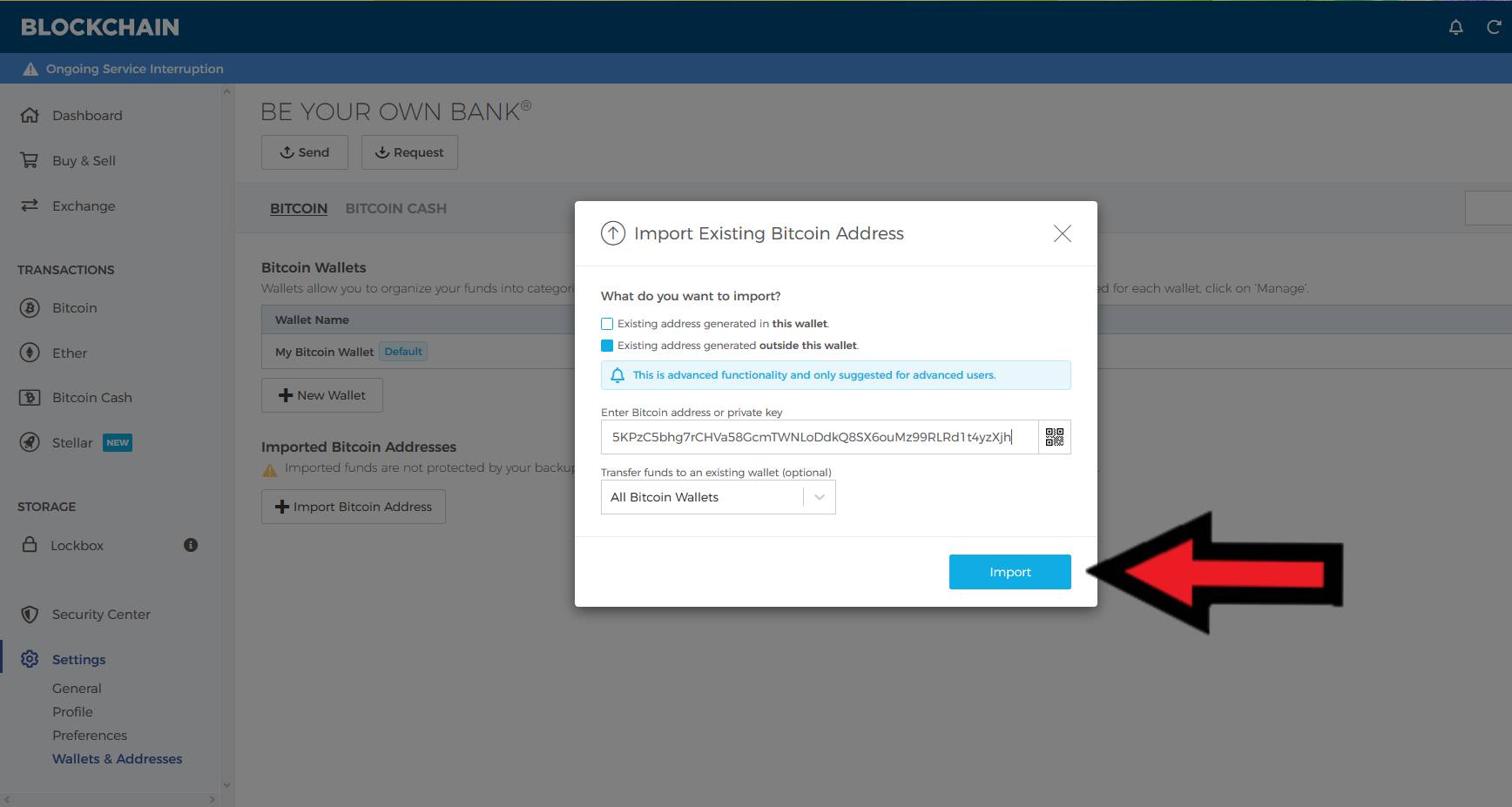Click the Ether diamond icon

30,353
